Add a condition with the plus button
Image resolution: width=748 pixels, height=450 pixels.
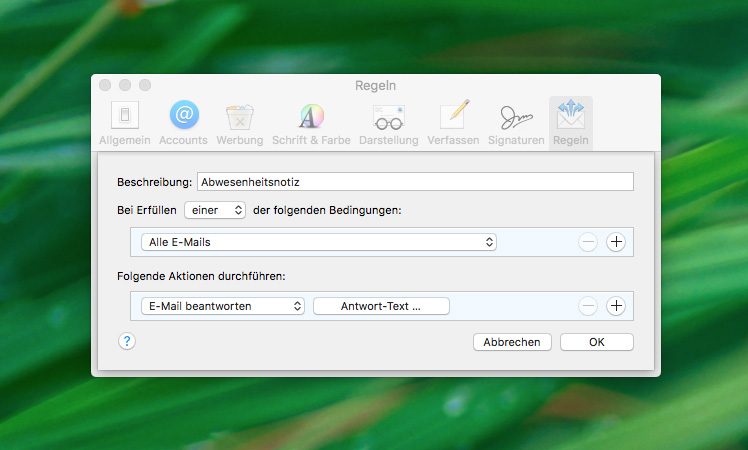point(616,242)
